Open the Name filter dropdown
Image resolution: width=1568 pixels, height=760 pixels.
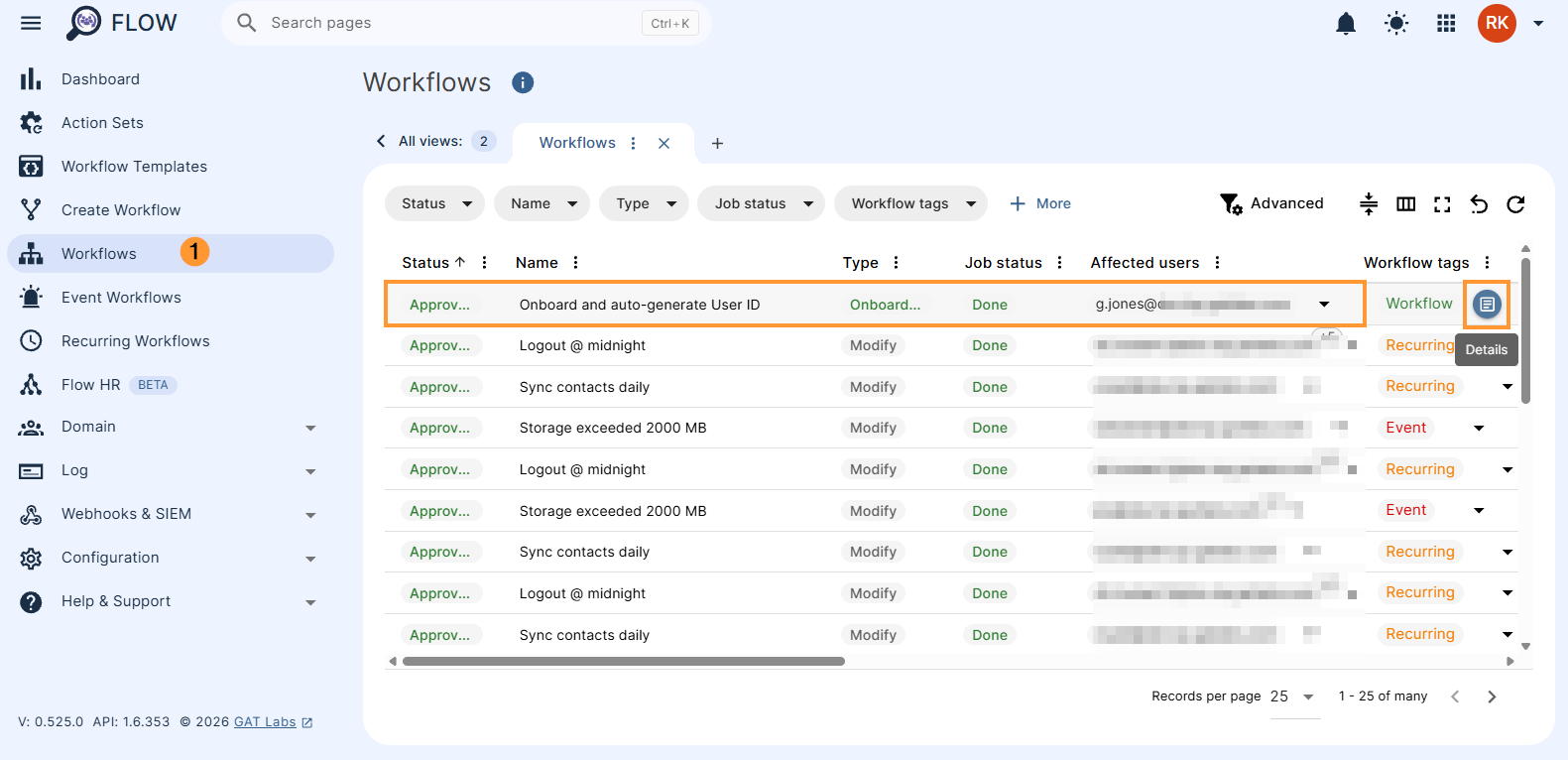click(542, 203)
